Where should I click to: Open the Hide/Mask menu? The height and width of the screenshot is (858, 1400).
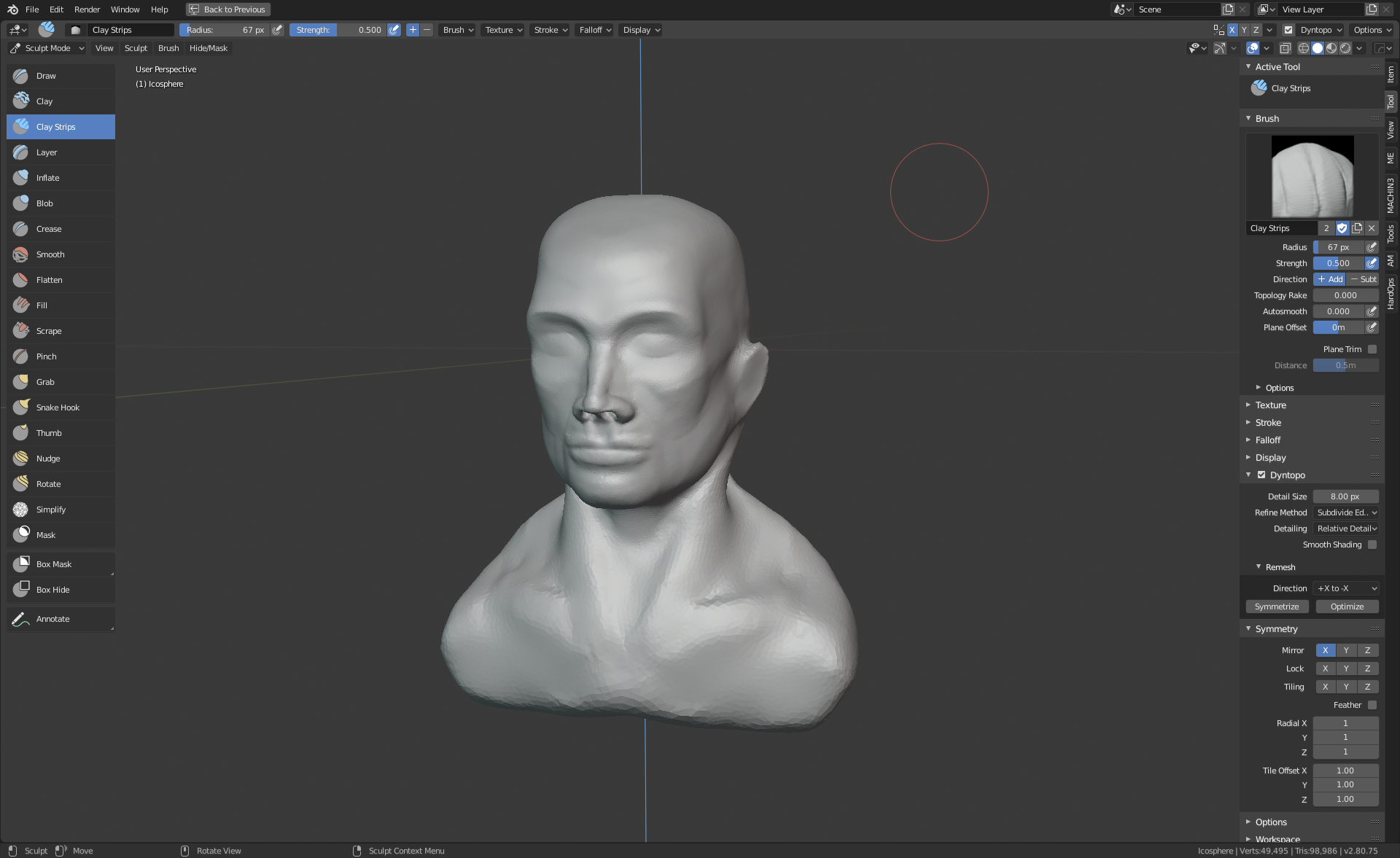(x=208, y=48)
